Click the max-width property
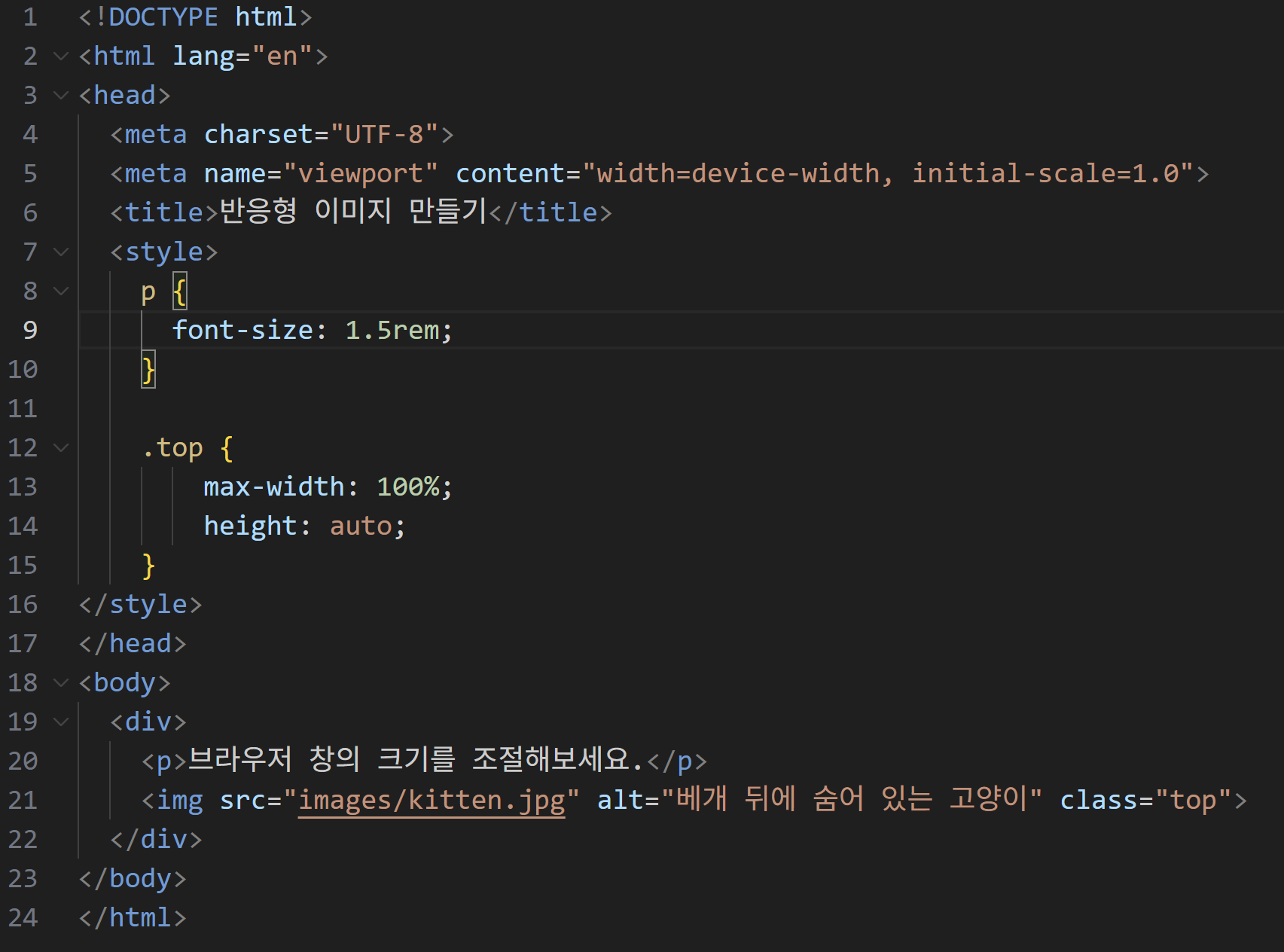The width and height of the screenshot is (1284, 952). point(274,487)
